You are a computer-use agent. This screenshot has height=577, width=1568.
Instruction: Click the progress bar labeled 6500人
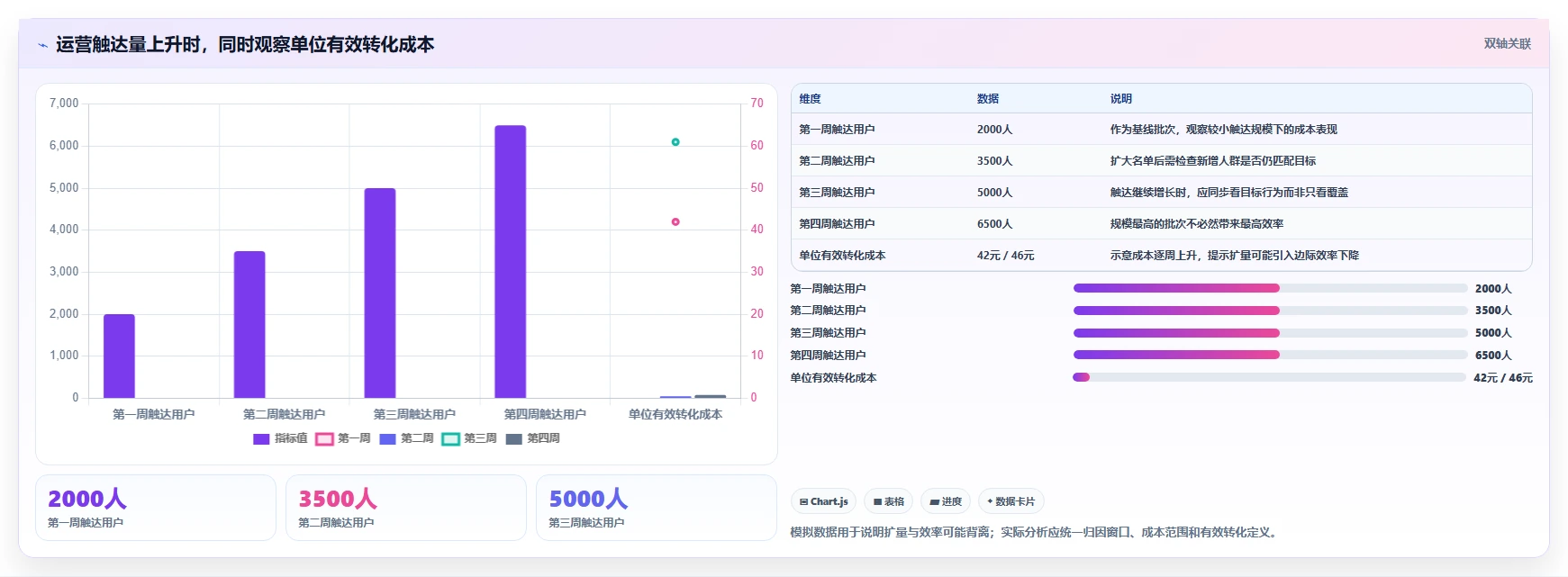pyautogui.click(x=1270, y=355)
